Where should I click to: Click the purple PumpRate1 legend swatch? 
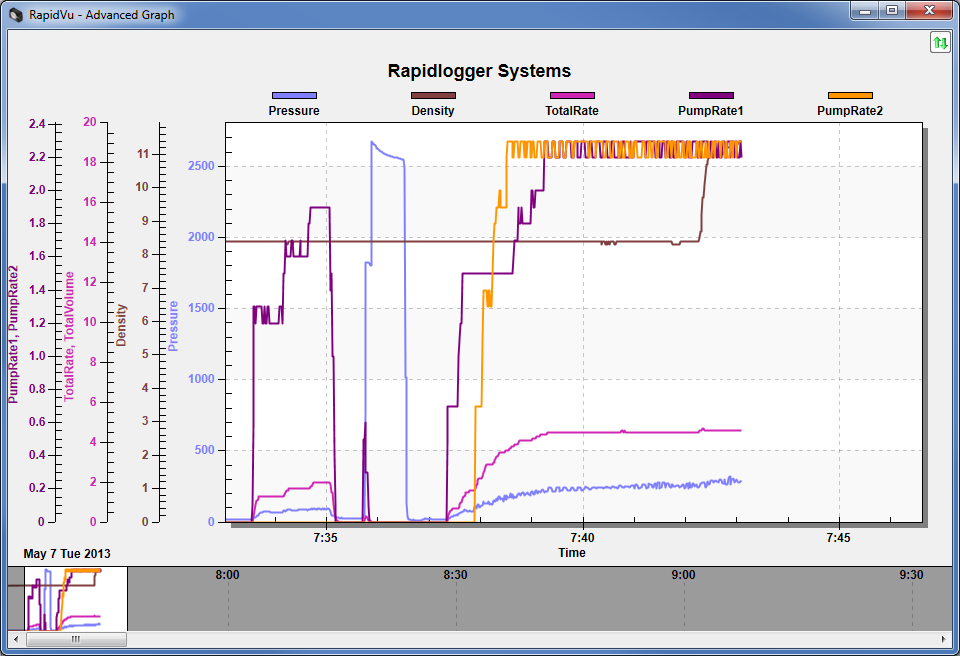point(711,96)
